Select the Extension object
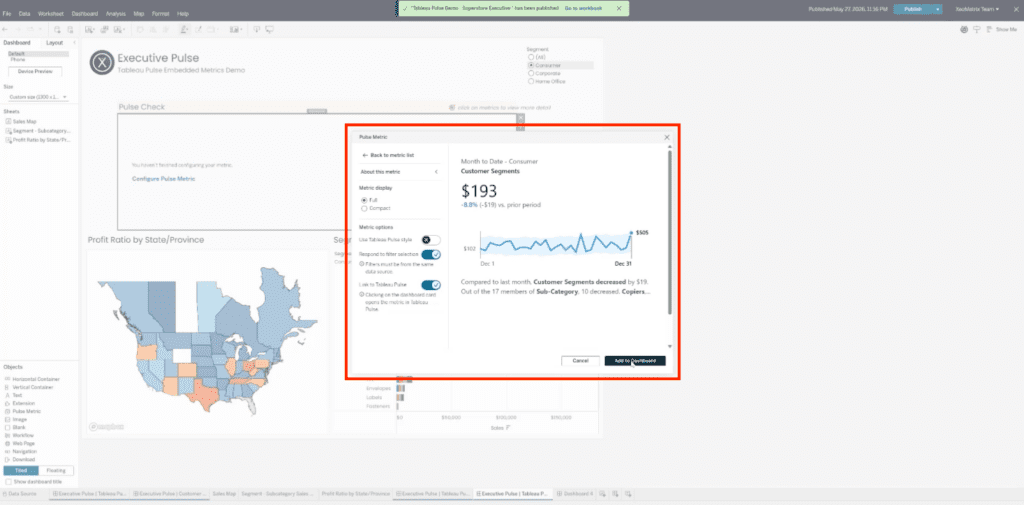1024x505 pixels. [x=20, y=403]
